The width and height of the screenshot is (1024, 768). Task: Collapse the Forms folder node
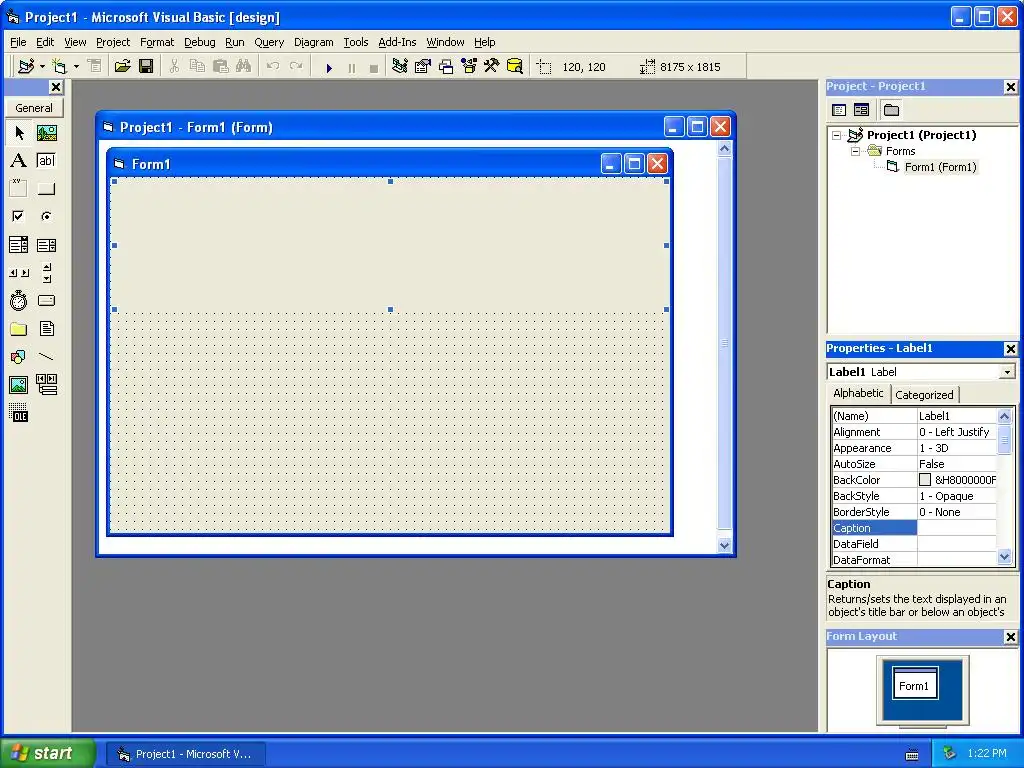coord(856,151)
